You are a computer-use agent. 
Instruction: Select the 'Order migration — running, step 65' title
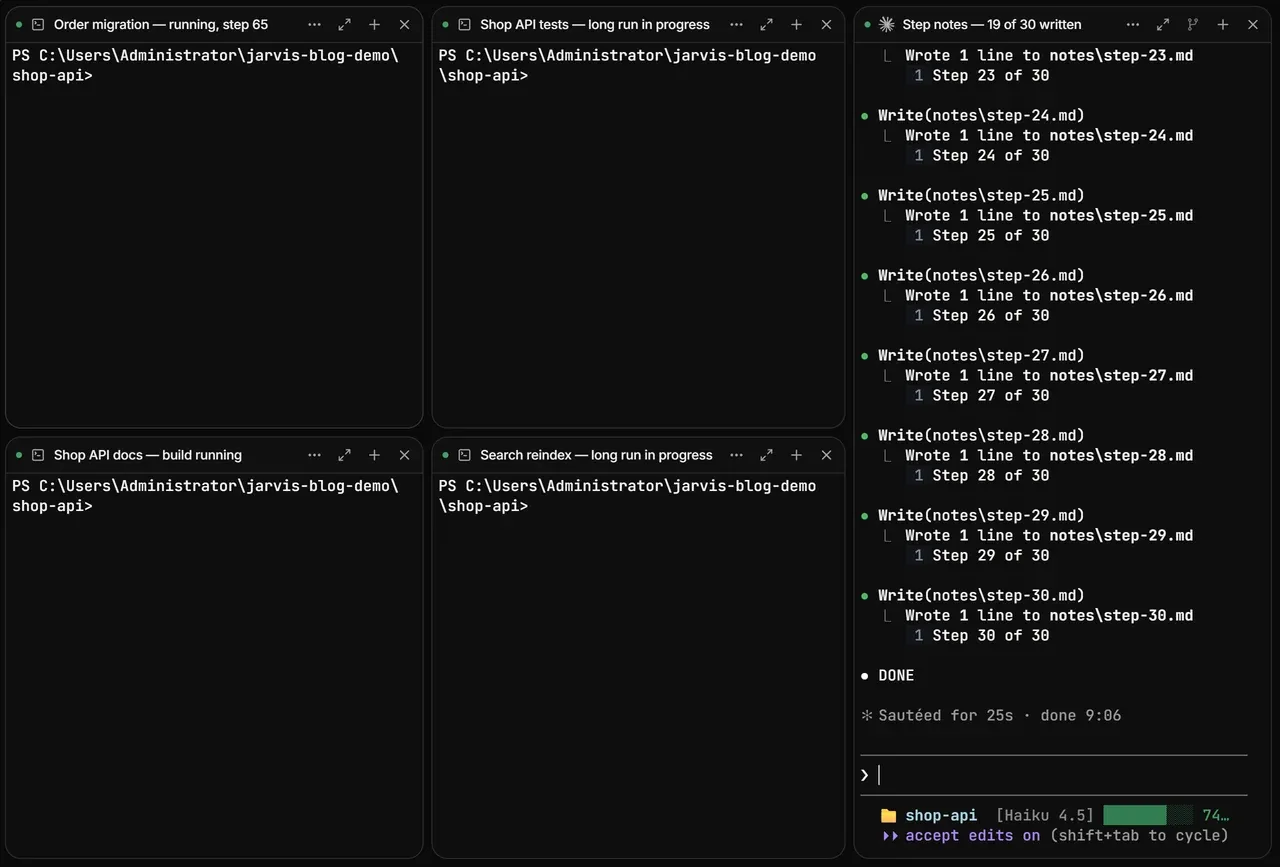[x=161, y=24]
